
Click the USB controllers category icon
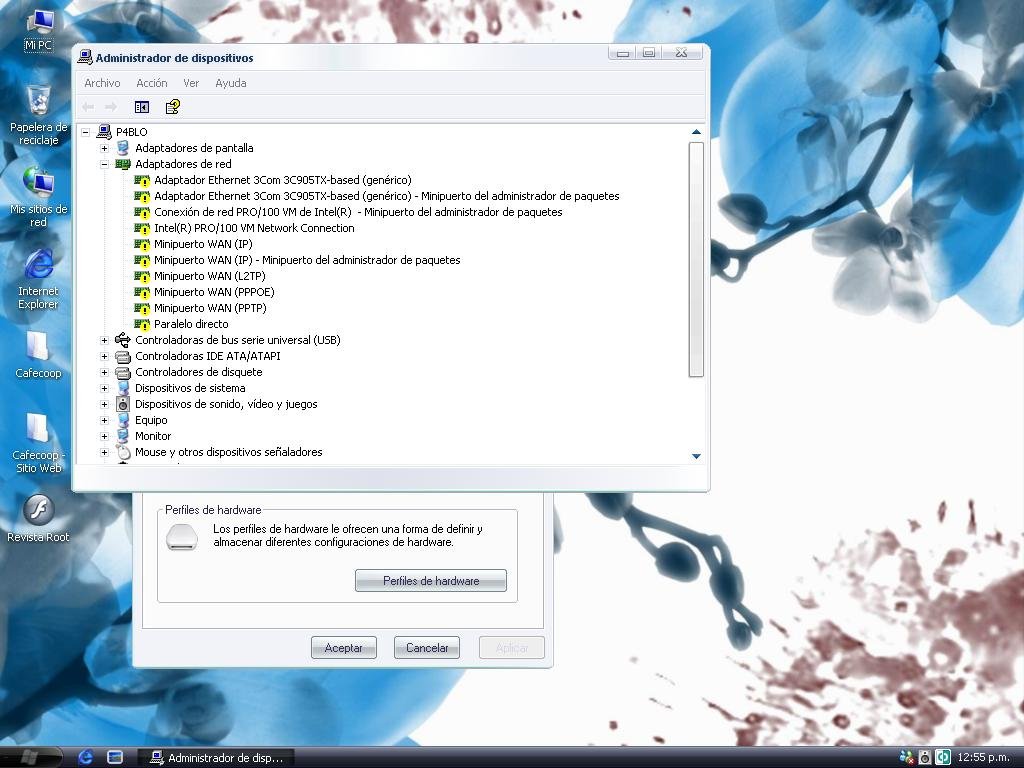pos(123,340)
